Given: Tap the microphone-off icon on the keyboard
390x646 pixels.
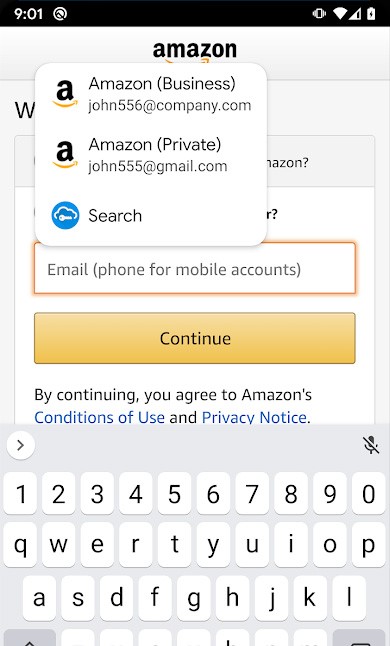Looking at the screenshot, I should 371,445.
